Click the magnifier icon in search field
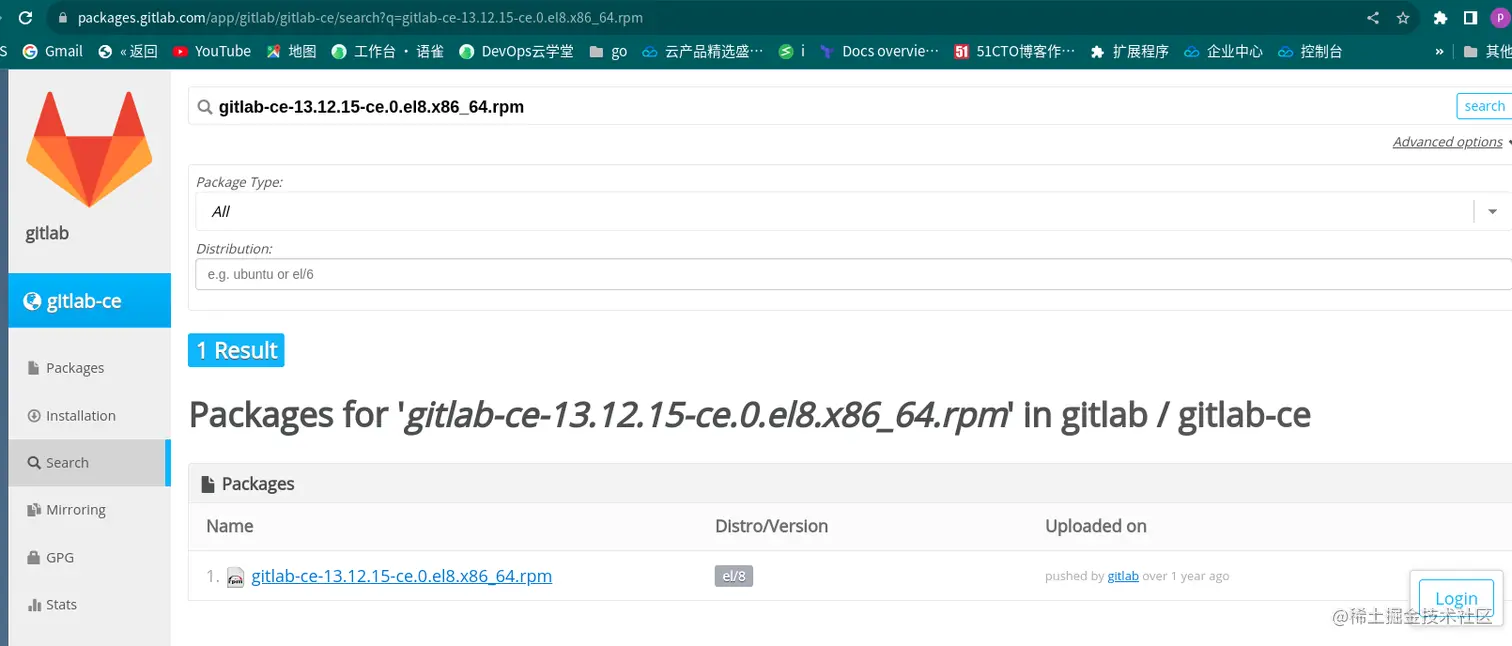 pos(204,106)
